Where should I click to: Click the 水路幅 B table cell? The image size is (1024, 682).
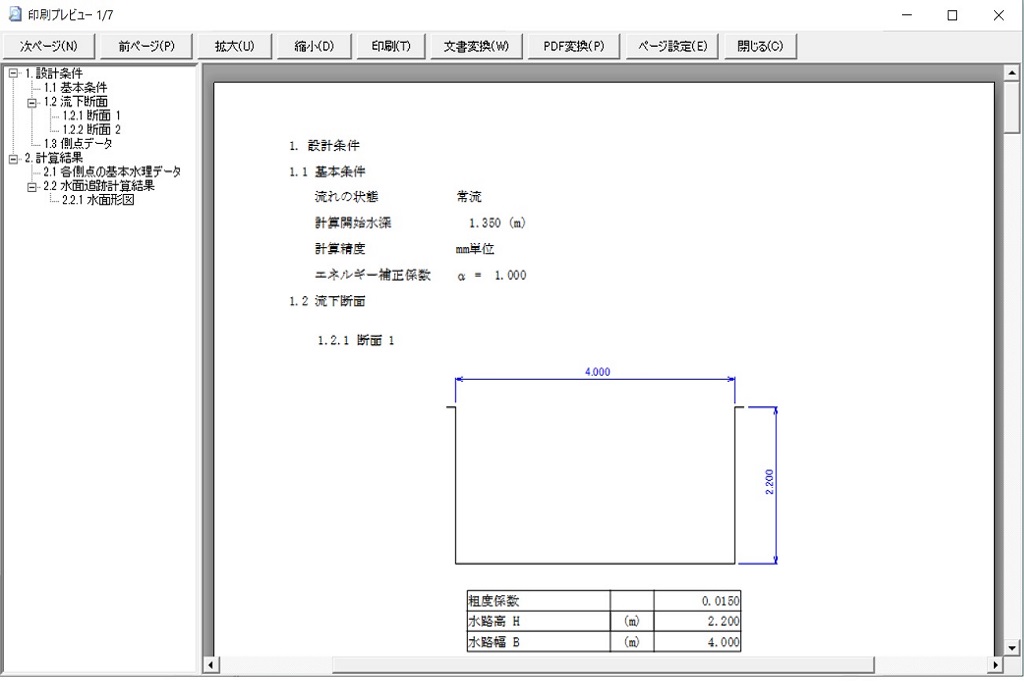539,641
